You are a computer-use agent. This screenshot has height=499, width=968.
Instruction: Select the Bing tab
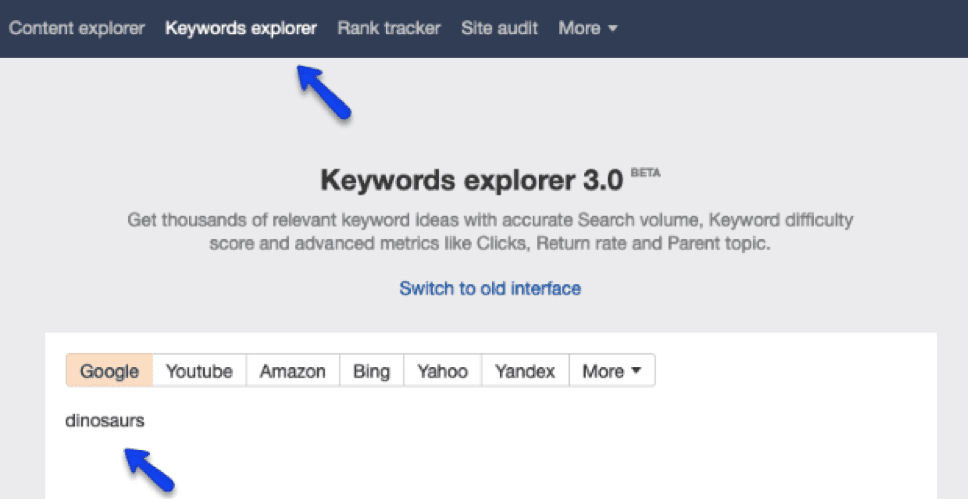371,371
